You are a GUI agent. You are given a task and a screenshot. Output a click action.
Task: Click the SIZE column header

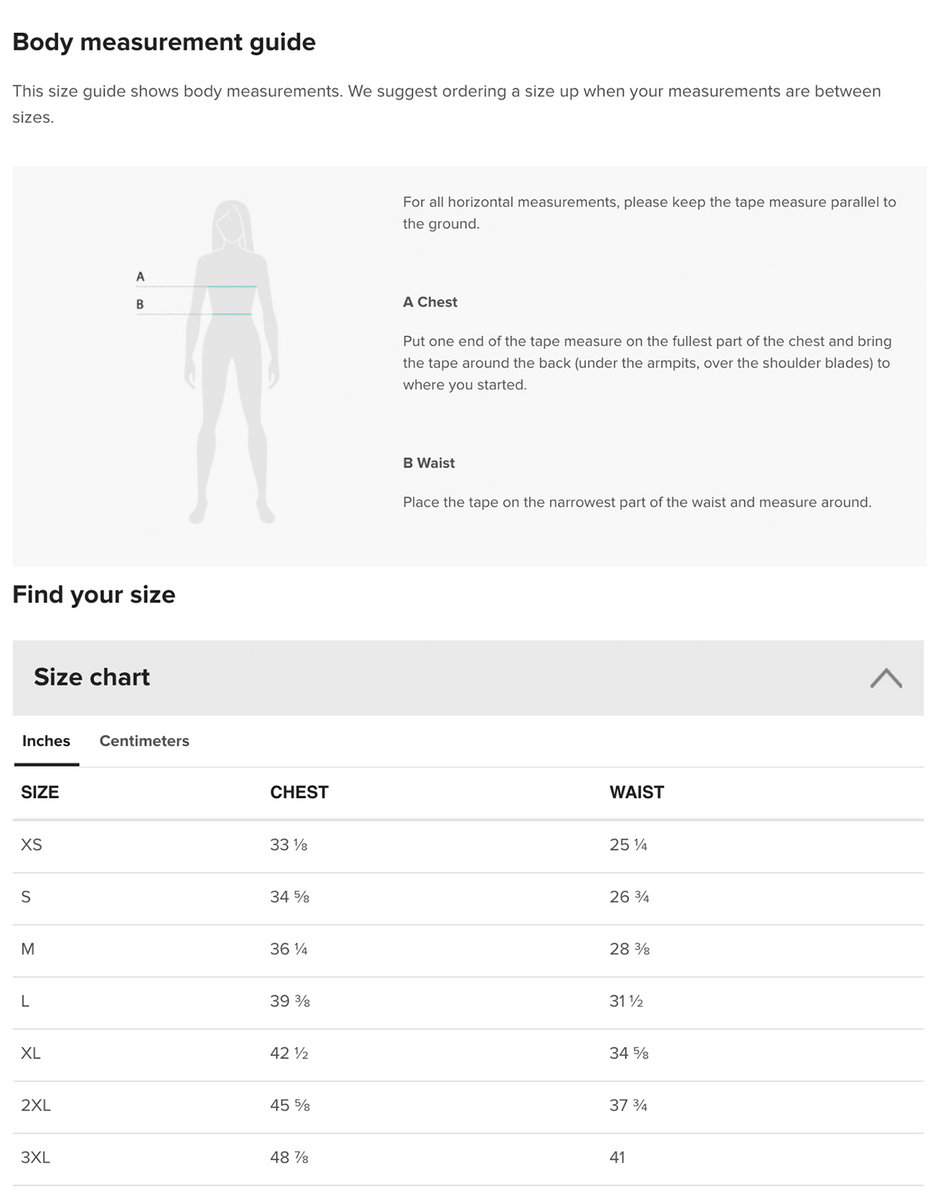pyautogui.click(x=40, y=792)
